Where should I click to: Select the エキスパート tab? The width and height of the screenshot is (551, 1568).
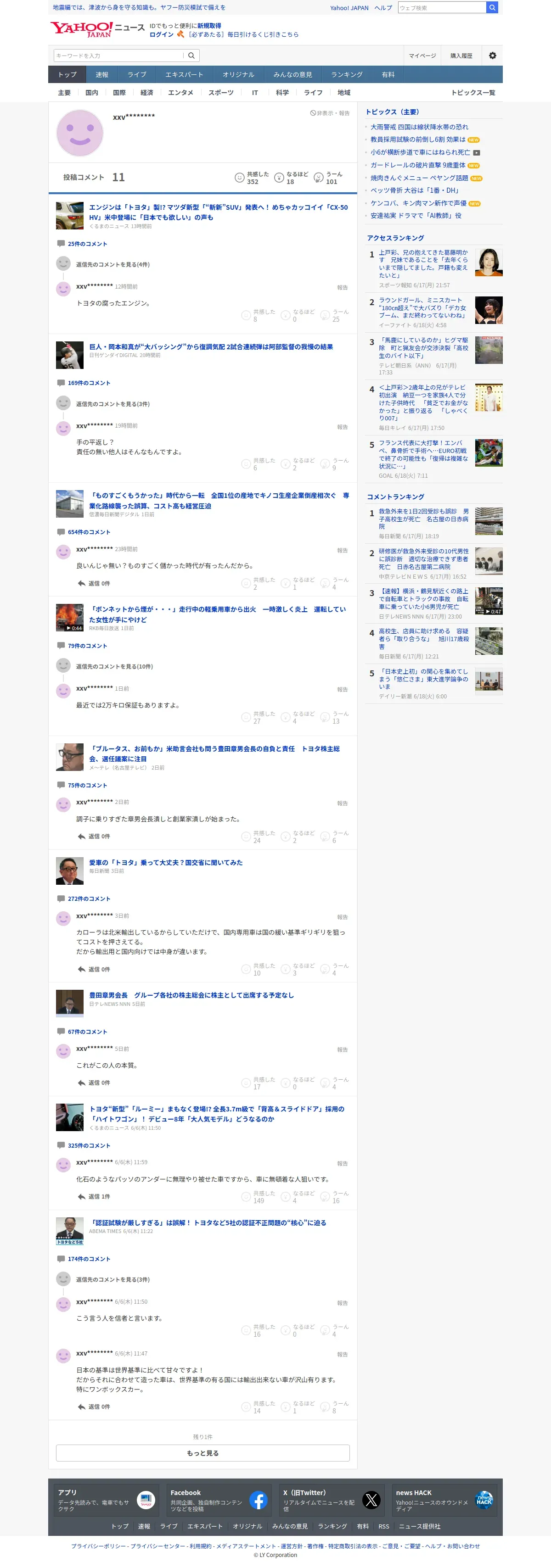tap(184, 74)
